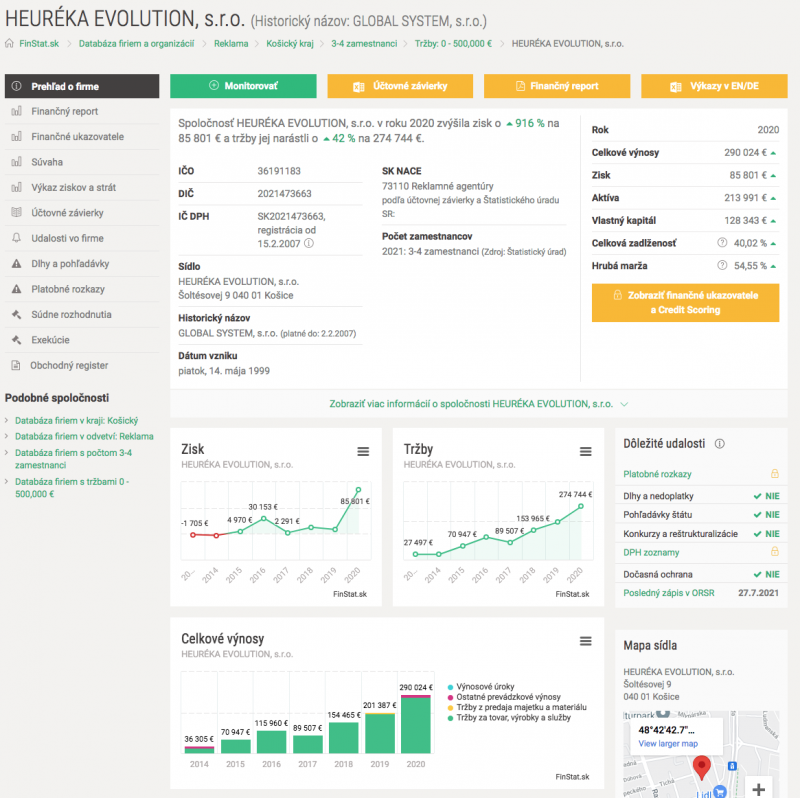Open Súvaha in the sidebar menu
The width and height of the screenshot is (800, 798).
82,162
